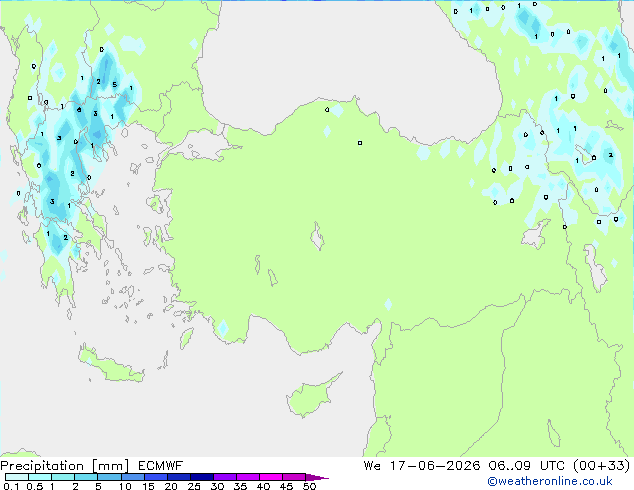Pick the bright magenta swatch between 40 and 45
Viewport: 634px width, 490px height.
(271, 477)
